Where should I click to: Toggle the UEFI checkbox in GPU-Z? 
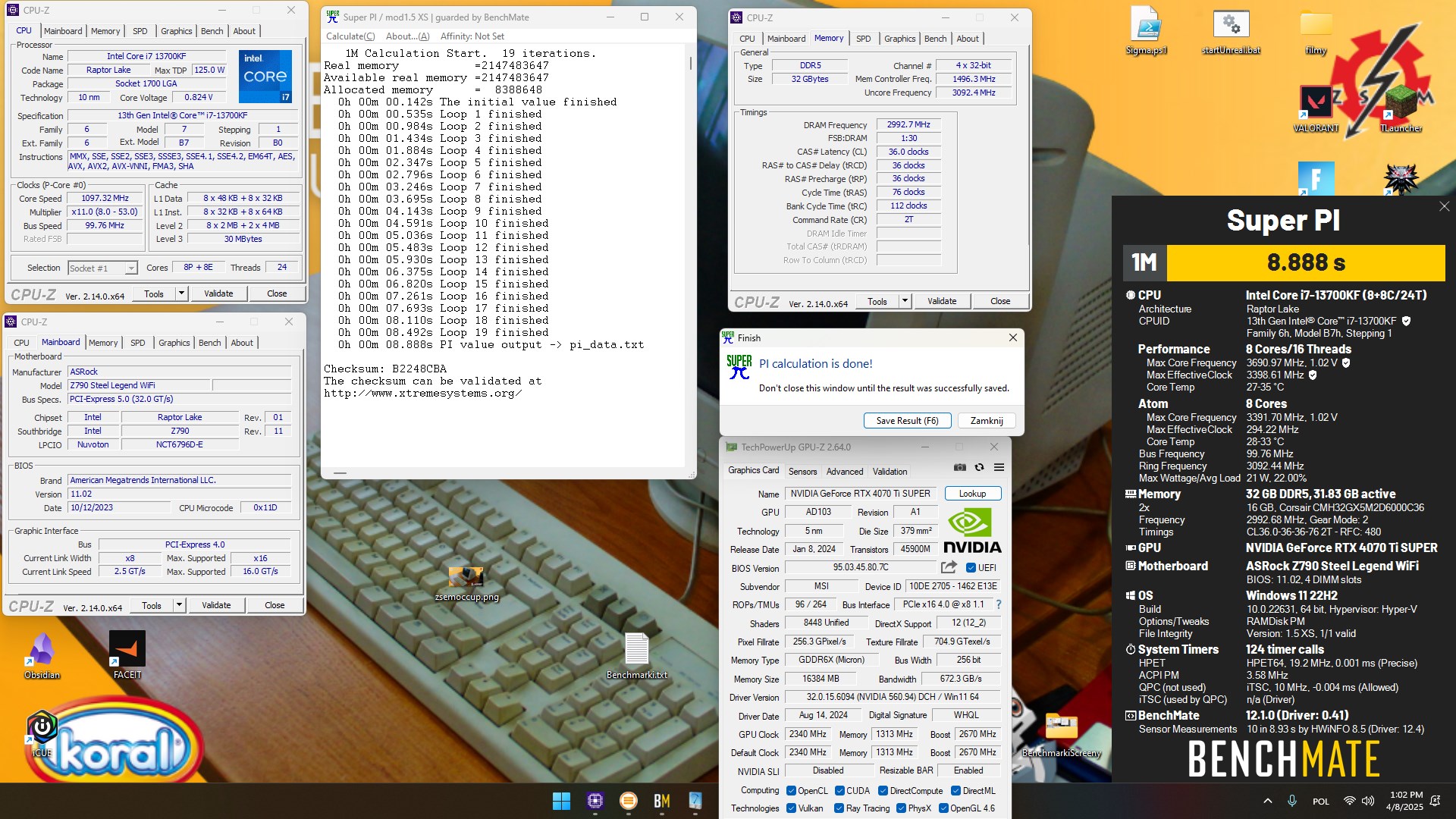click(971, 567)
